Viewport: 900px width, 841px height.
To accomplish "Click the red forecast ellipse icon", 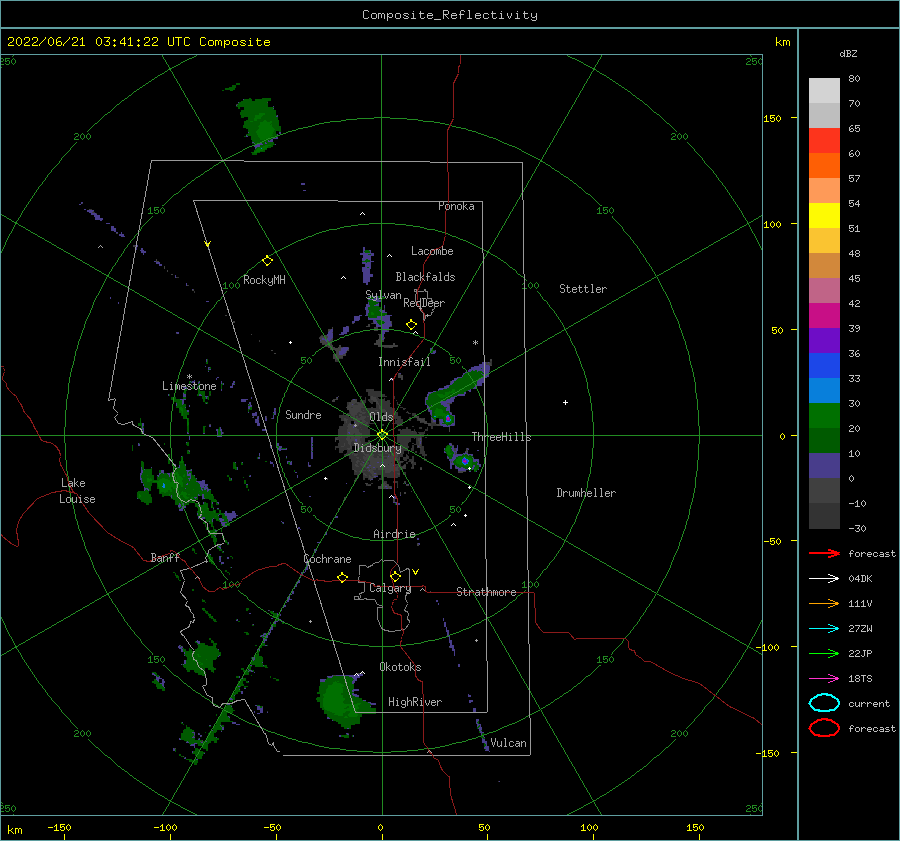I will click(824, 728).
